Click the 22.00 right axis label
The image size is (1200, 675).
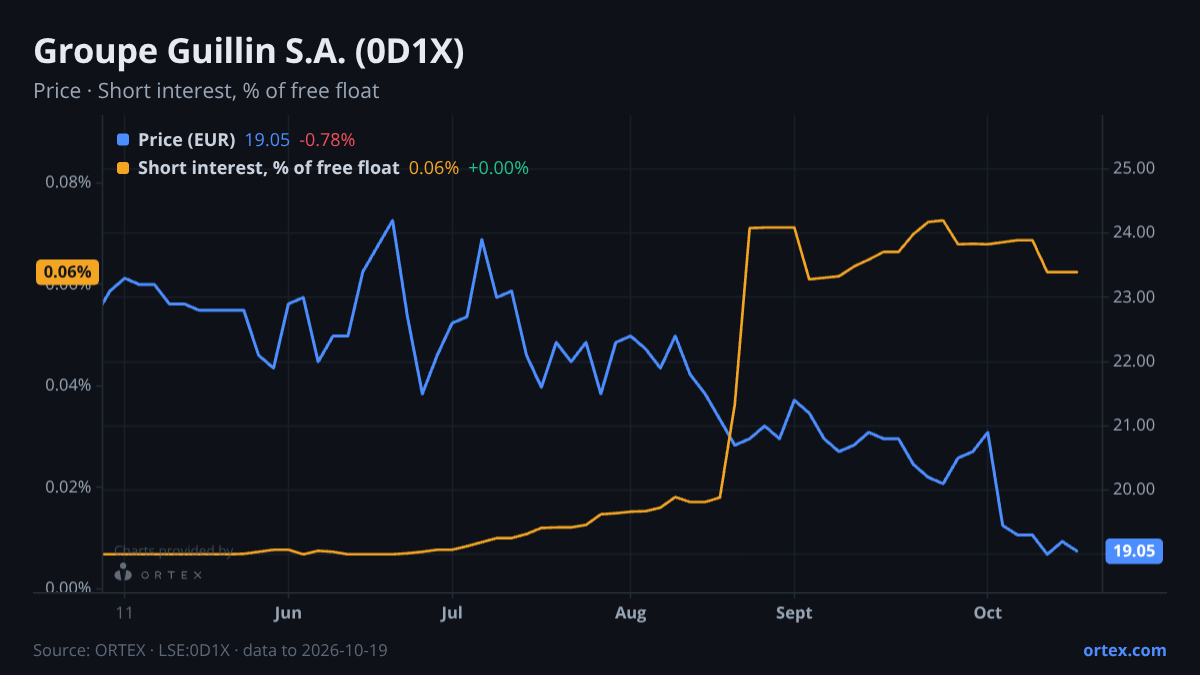(1134, 361)
